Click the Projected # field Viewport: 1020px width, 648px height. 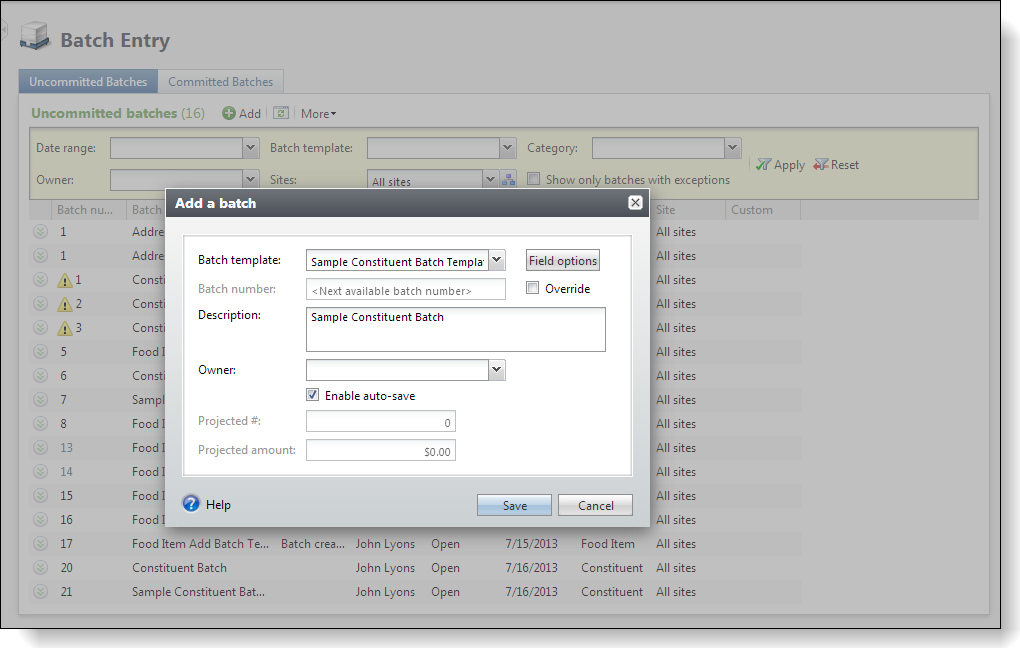pyautogui.click(x=381, y=422)
